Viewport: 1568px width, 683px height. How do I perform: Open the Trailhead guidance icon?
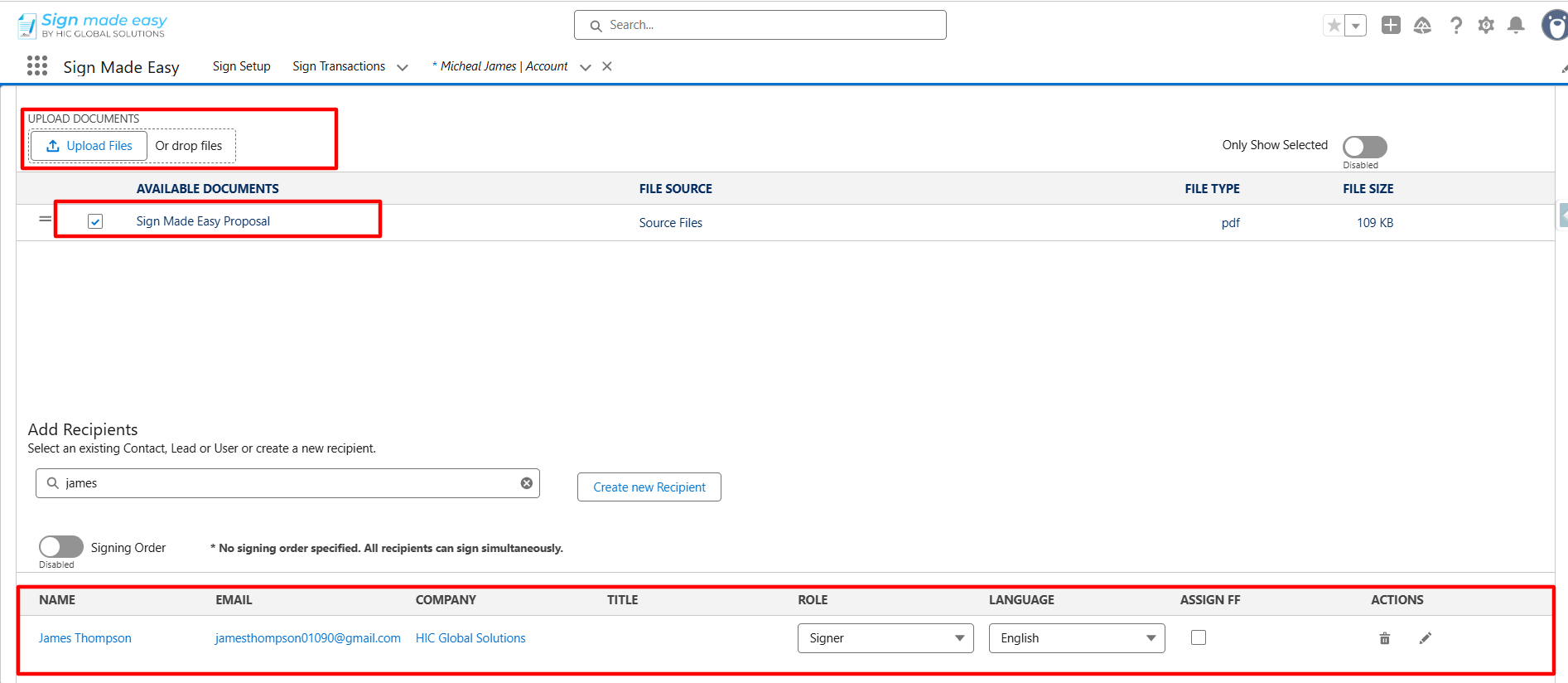[x=1422, y=26]
